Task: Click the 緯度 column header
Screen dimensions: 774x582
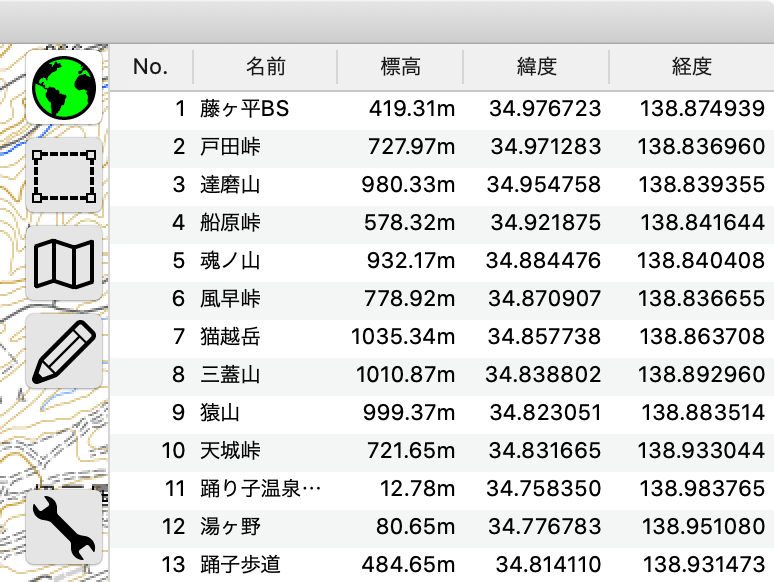Action: tap(537, 67)
